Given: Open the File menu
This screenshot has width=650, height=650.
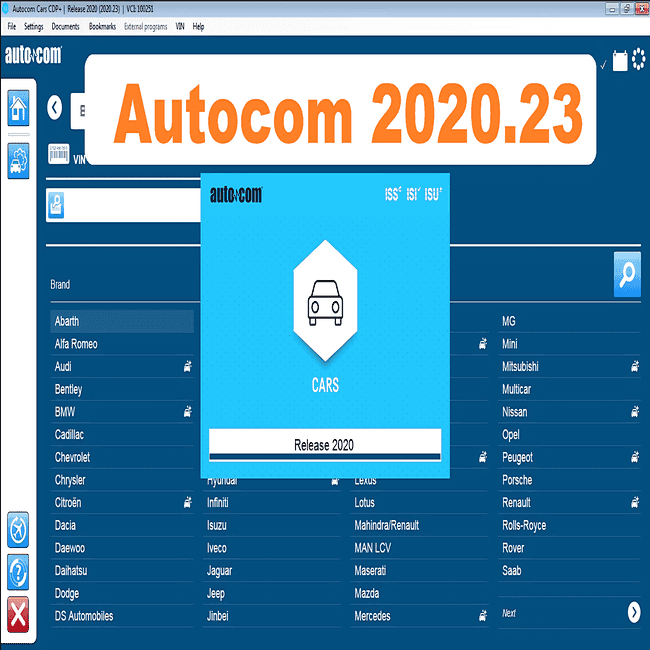Looking at the screenshot, I should [12, 27].
